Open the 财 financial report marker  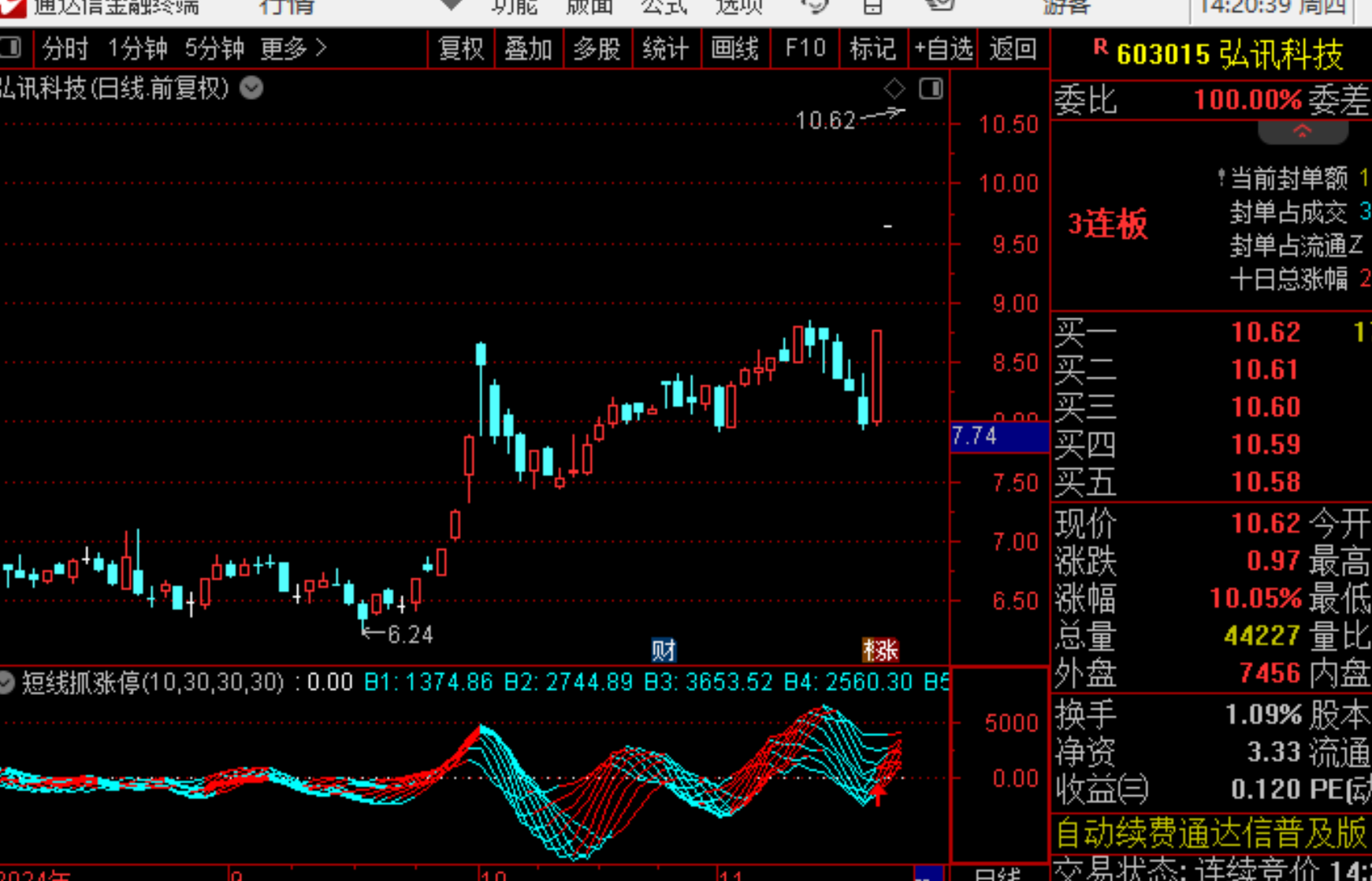pyautogui.click(x=663, y=650)
